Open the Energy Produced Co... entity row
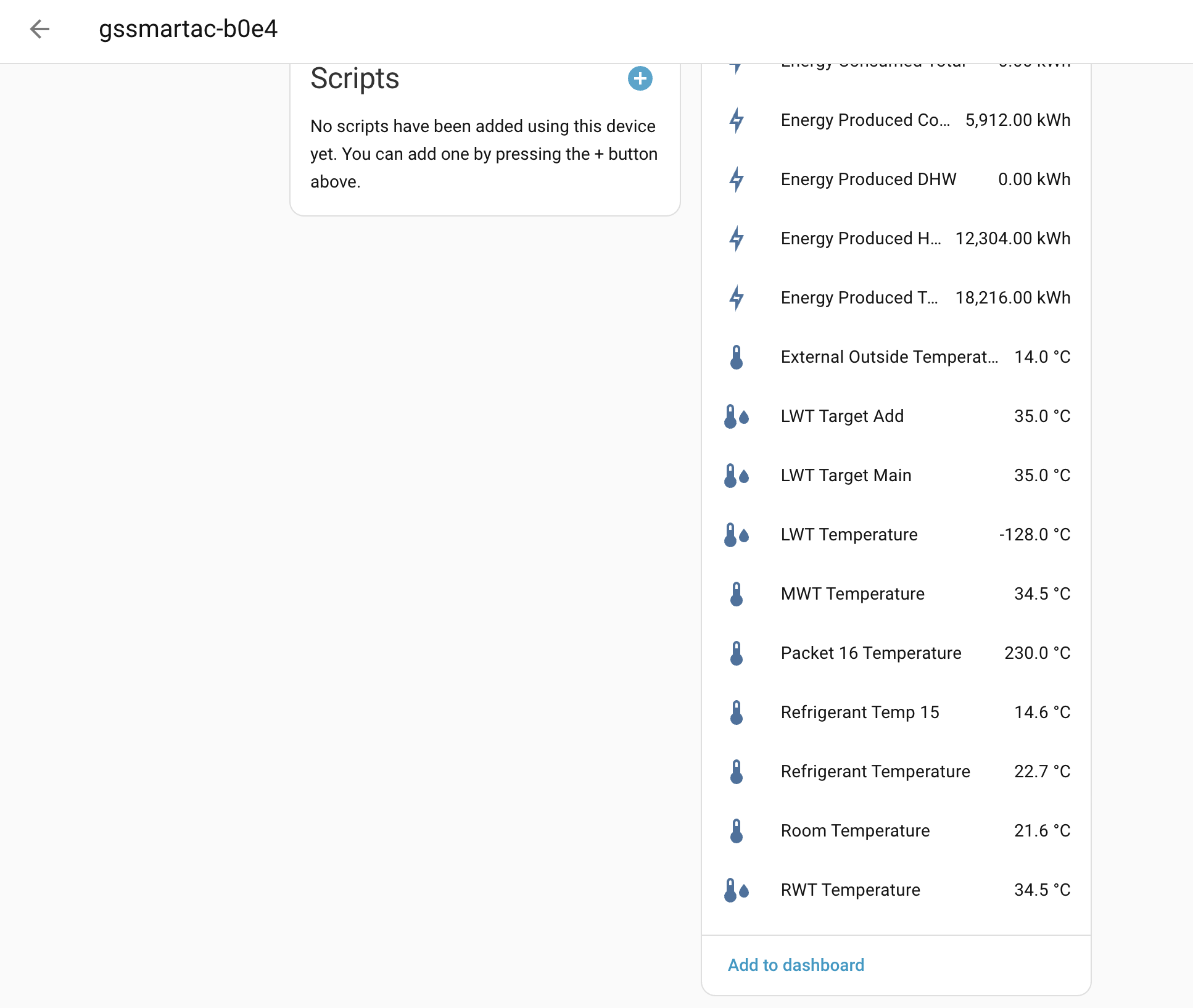The image size is (1193, 1008). [x=865, y=120]
